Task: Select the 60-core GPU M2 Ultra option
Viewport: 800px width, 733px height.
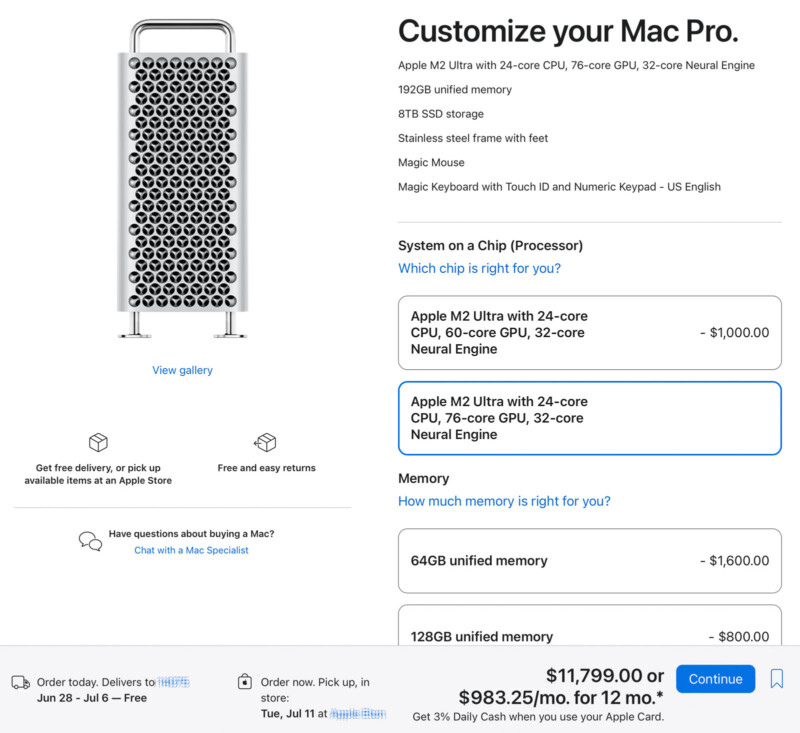Action: coord(589,333)
